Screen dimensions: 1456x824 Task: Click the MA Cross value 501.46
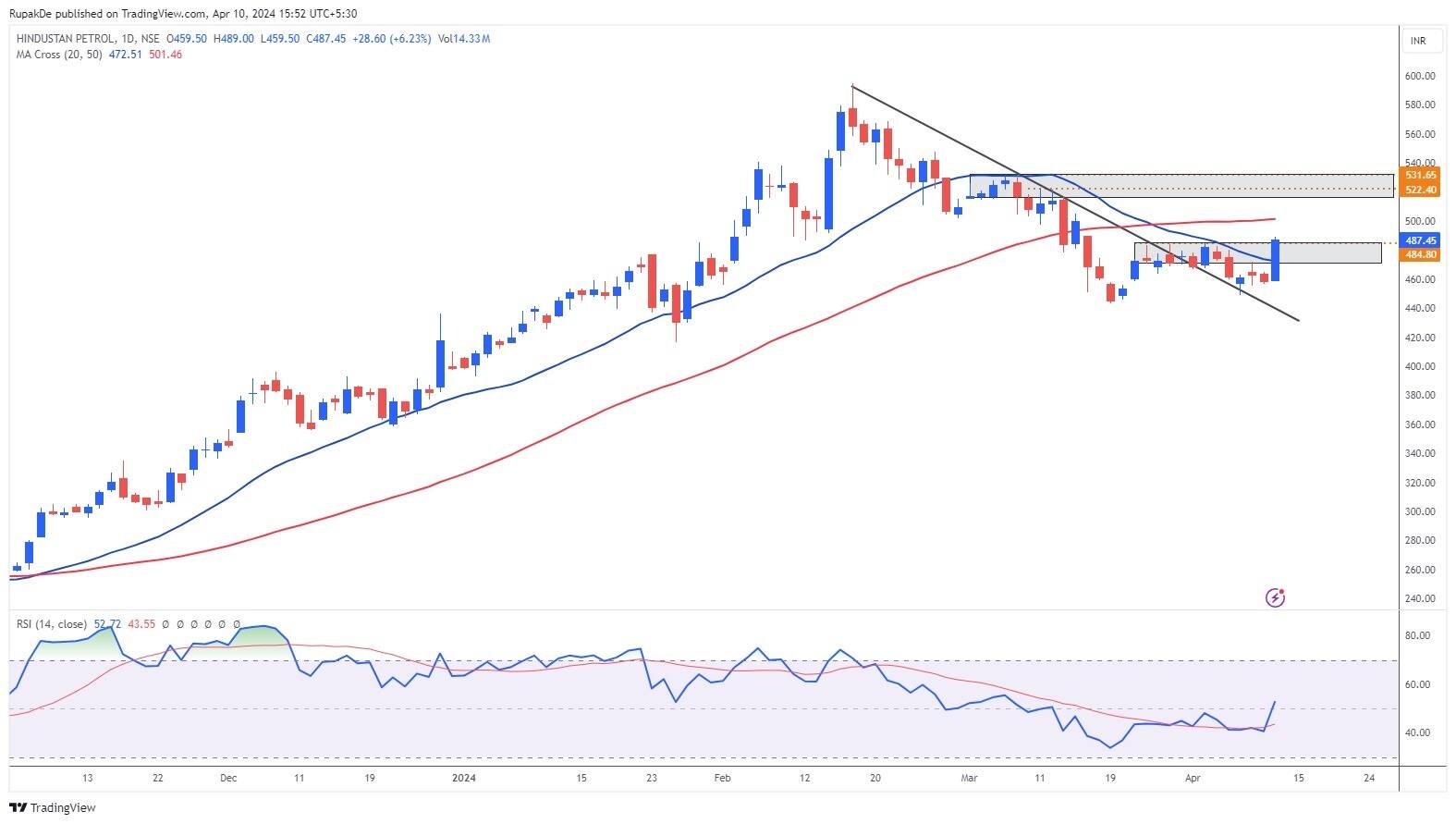click(165, 55)
